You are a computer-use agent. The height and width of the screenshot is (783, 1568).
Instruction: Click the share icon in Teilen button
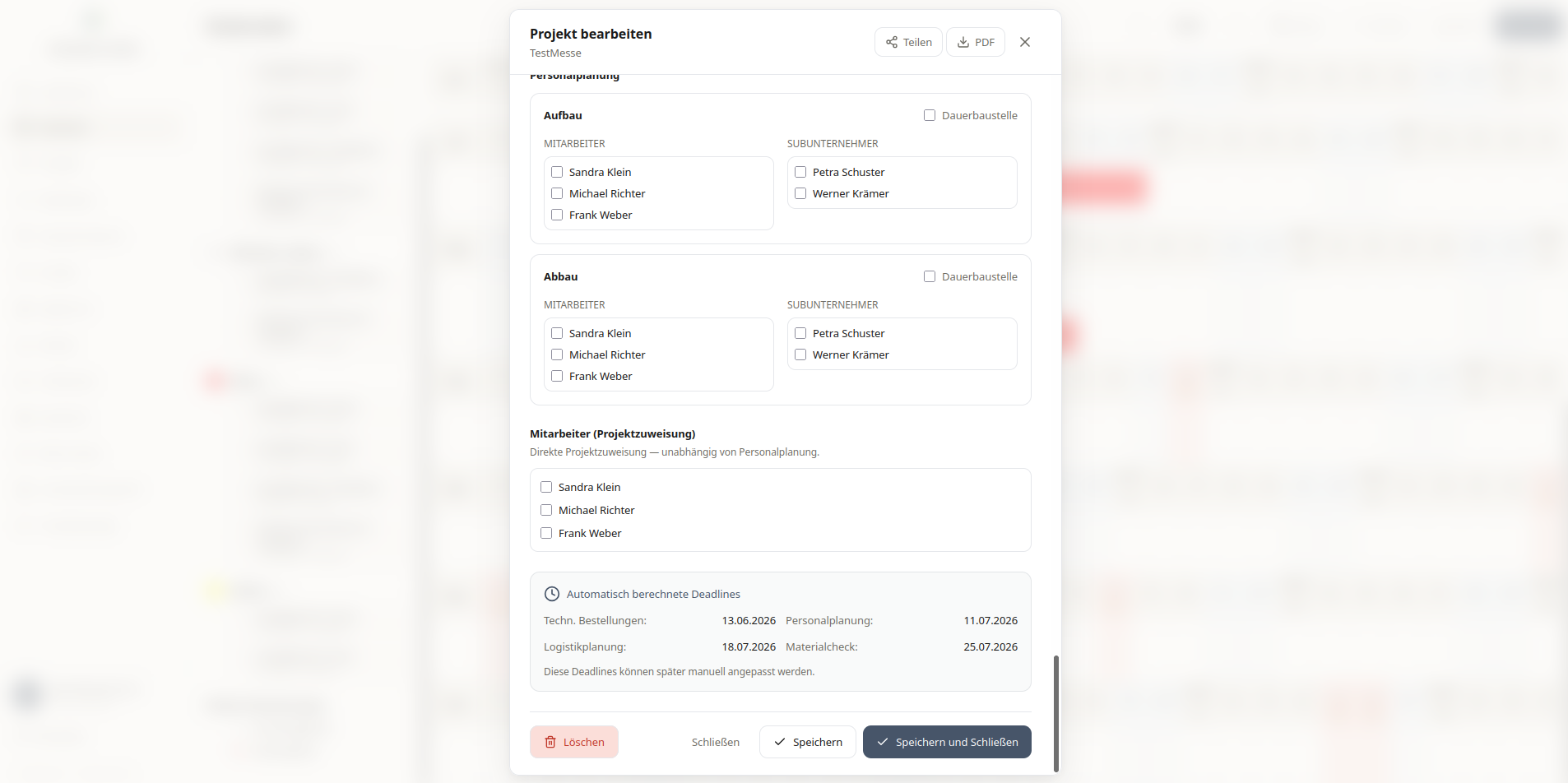pyautogui.click(x=892, y=42)
